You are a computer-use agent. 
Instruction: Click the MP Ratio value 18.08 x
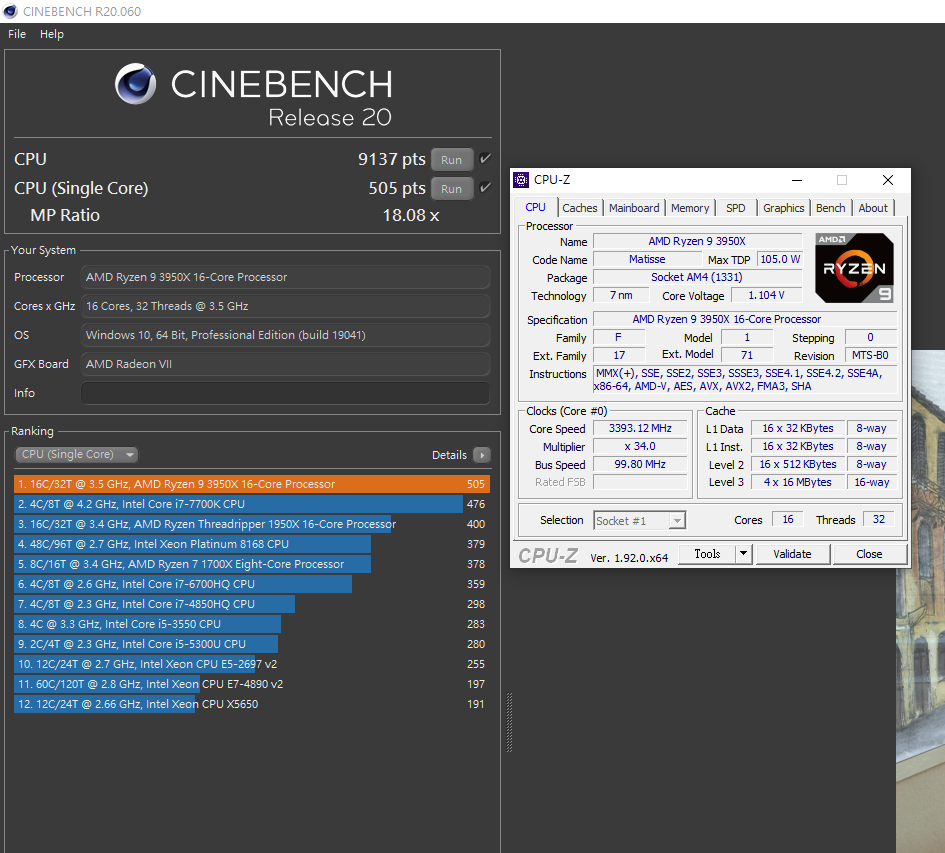(410, 215)
